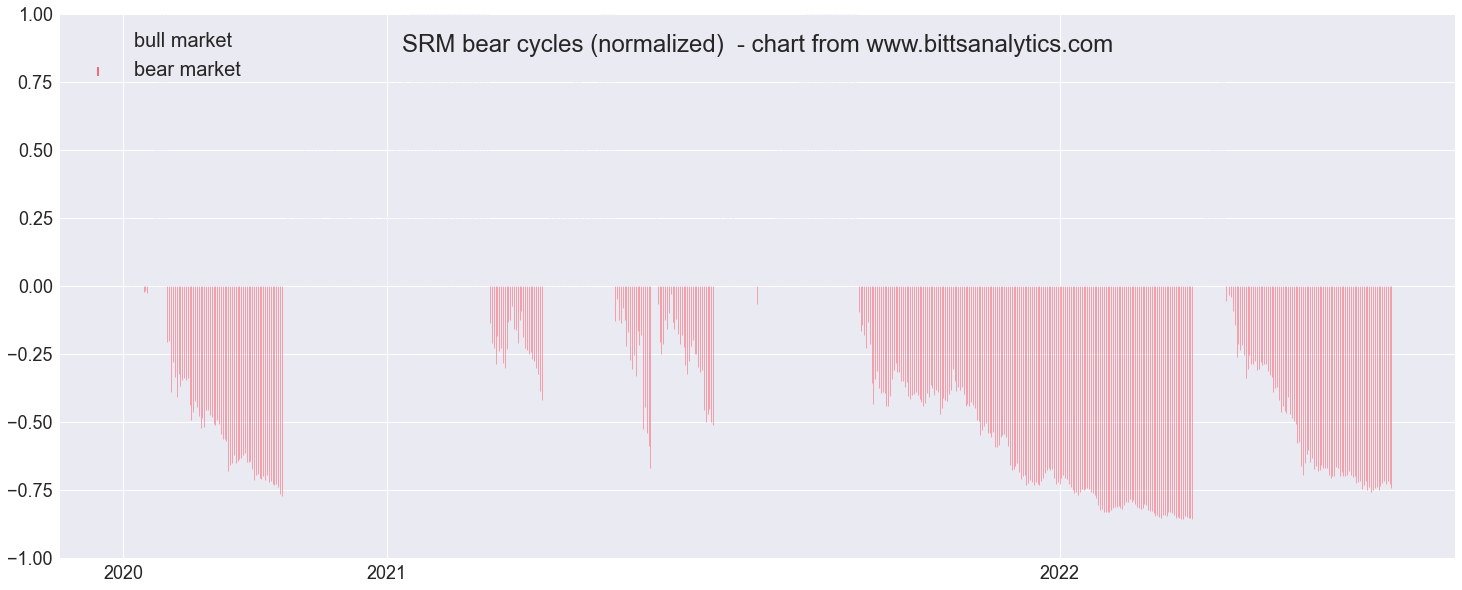Viewport: 1462px width, 590px height.
Task: Click the 2020 x-axis label
Action: pos(123,573)
